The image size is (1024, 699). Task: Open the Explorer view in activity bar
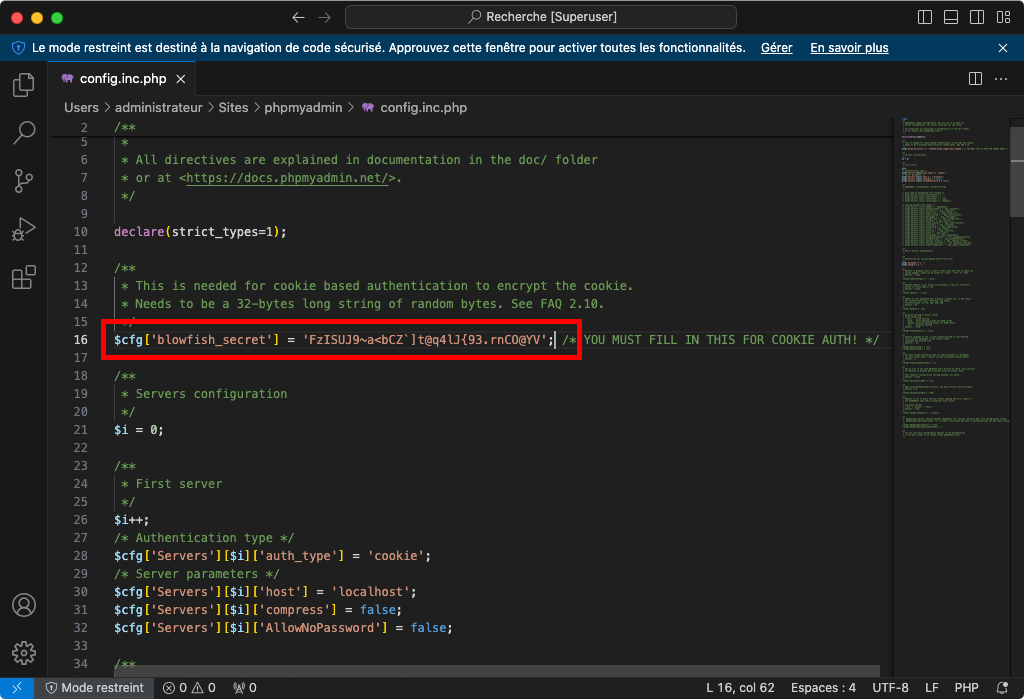[23, 86]
